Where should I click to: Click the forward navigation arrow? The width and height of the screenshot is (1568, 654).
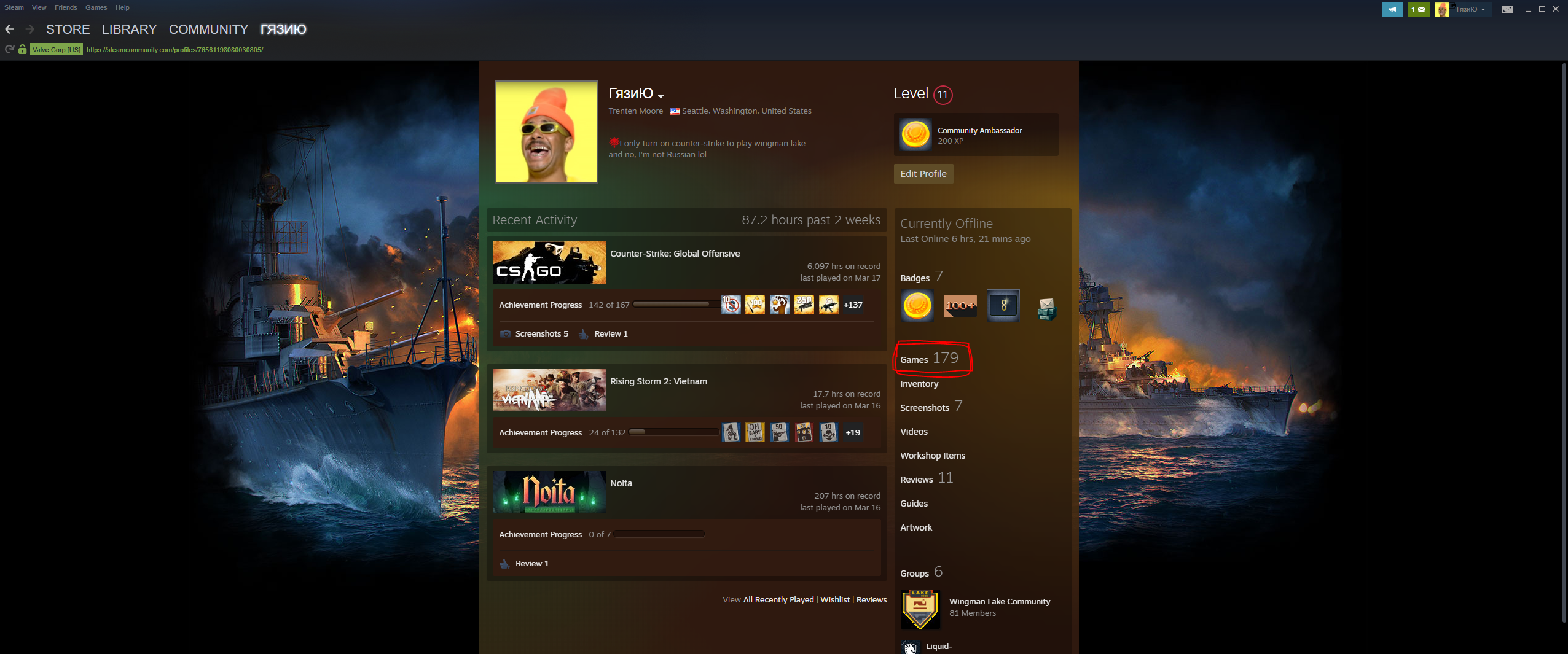point(29,29)
